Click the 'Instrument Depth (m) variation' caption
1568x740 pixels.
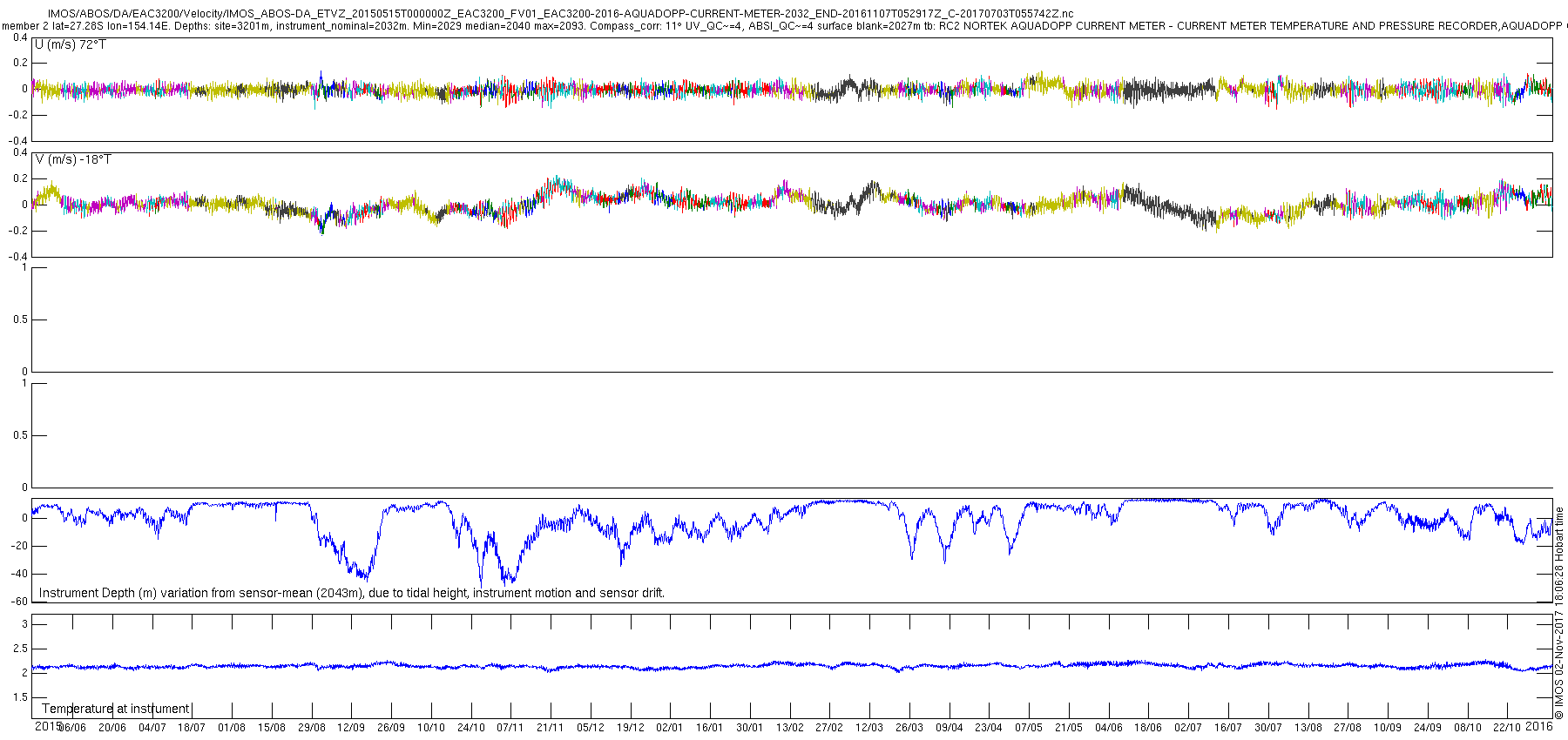tap(352, 593)
